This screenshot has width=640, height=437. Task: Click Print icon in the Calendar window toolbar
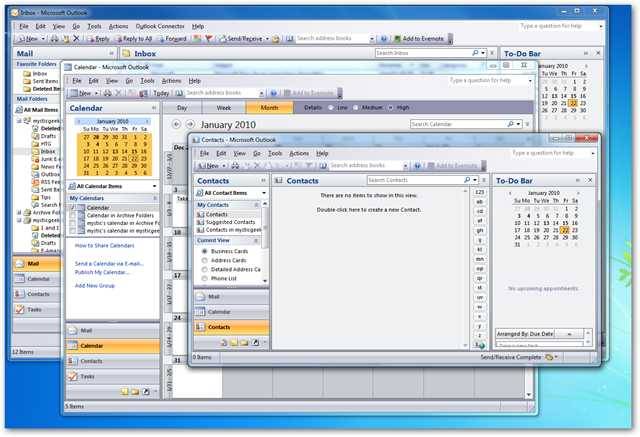pos(108,93)
